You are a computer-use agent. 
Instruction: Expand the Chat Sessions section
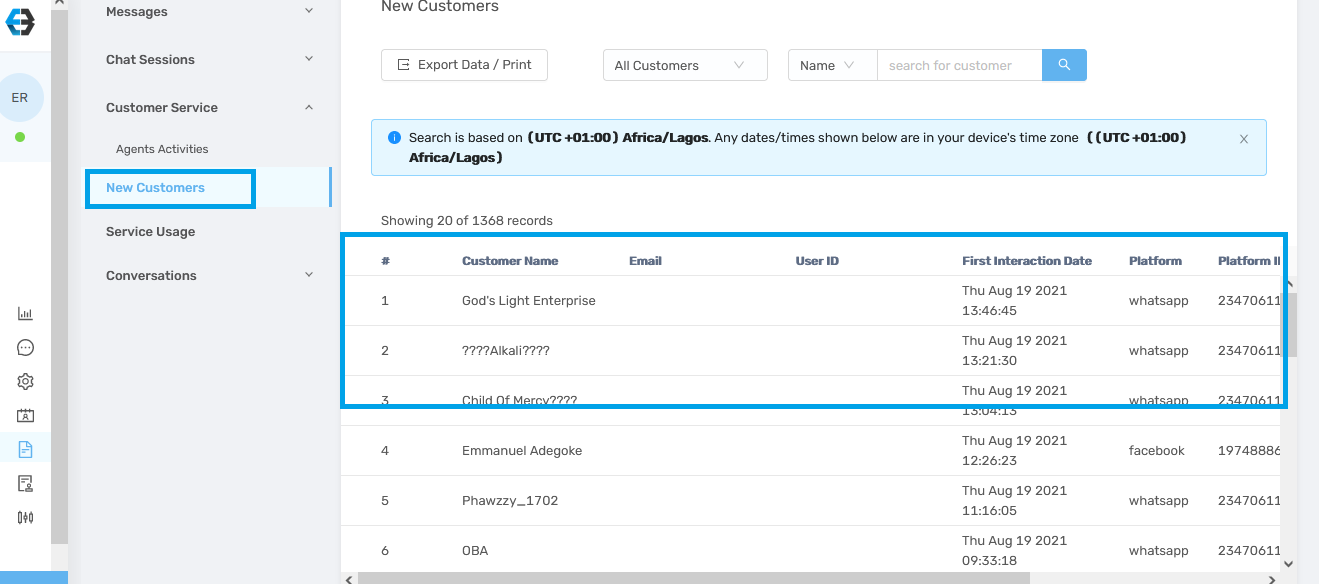(x=209, y=60)
